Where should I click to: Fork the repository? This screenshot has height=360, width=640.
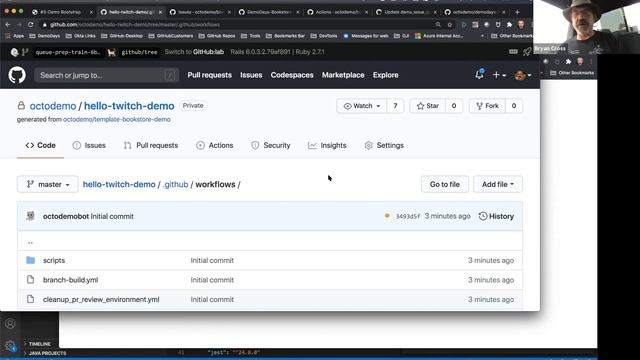pos(487,106)
